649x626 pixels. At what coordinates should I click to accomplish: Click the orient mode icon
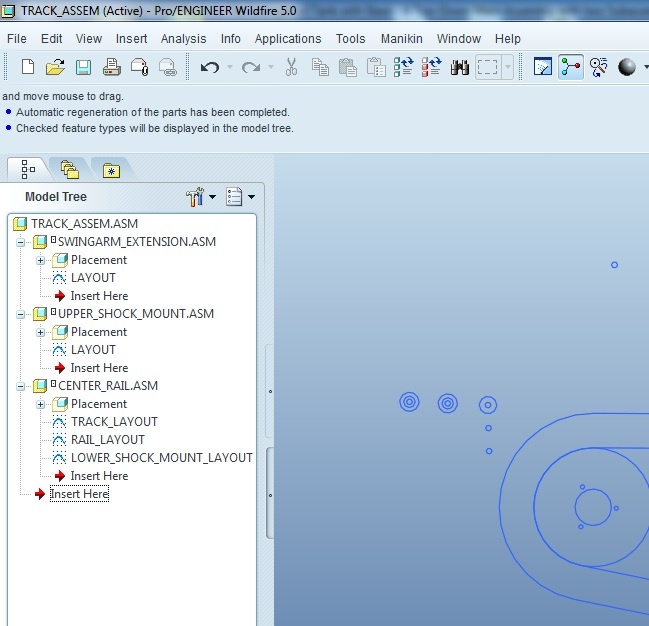tap(599, 67)
